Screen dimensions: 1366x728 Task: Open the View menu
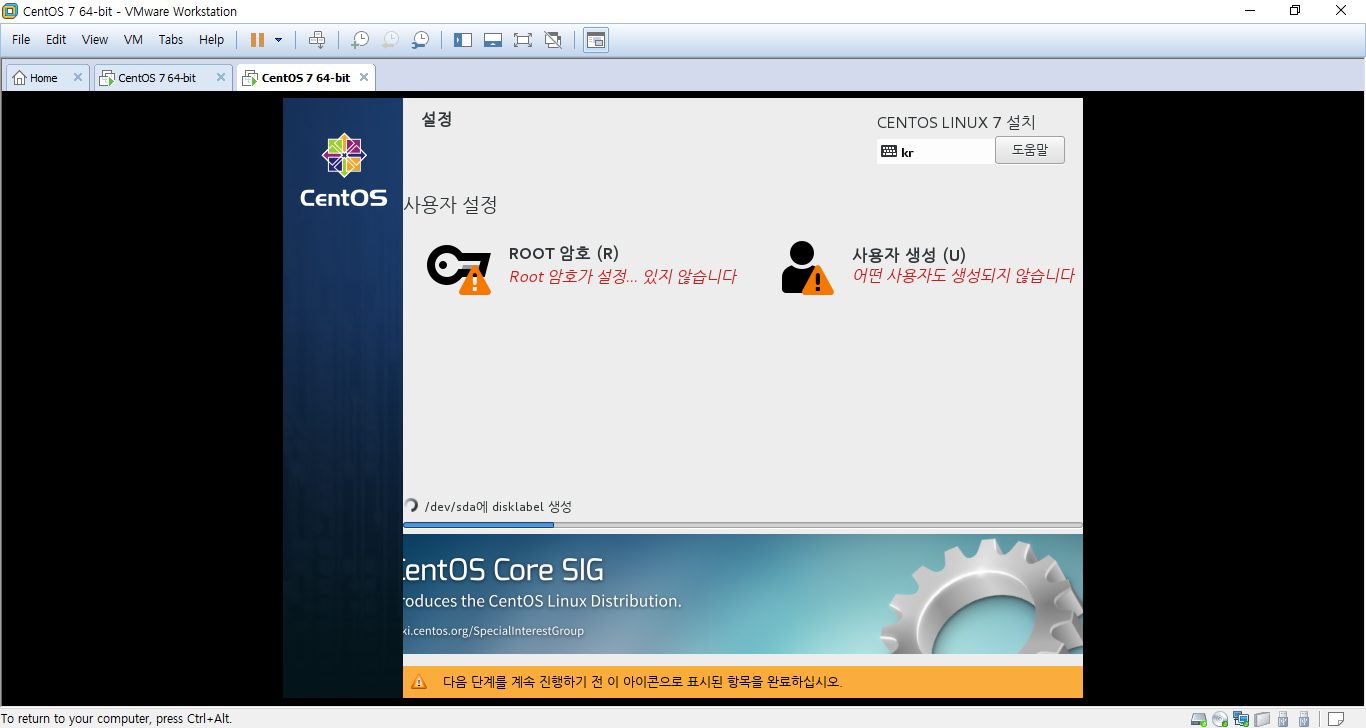[x=95, y=40]
